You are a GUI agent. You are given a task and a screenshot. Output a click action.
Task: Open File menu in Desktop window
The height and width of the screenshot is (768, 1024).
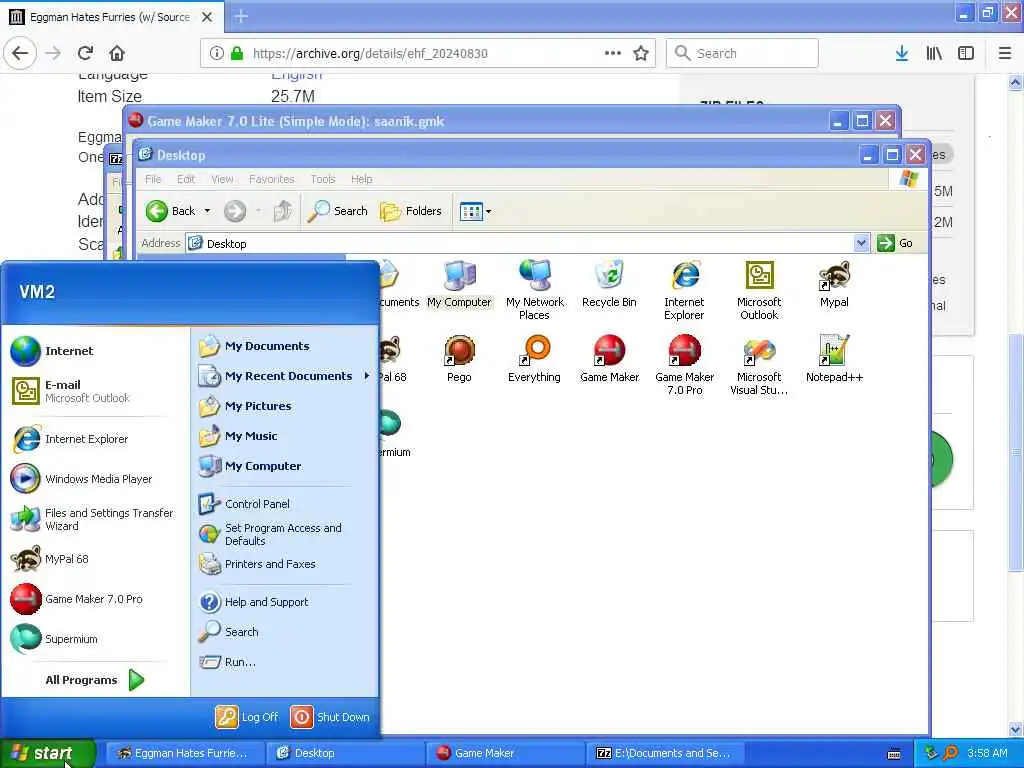(x=153, y=179)
